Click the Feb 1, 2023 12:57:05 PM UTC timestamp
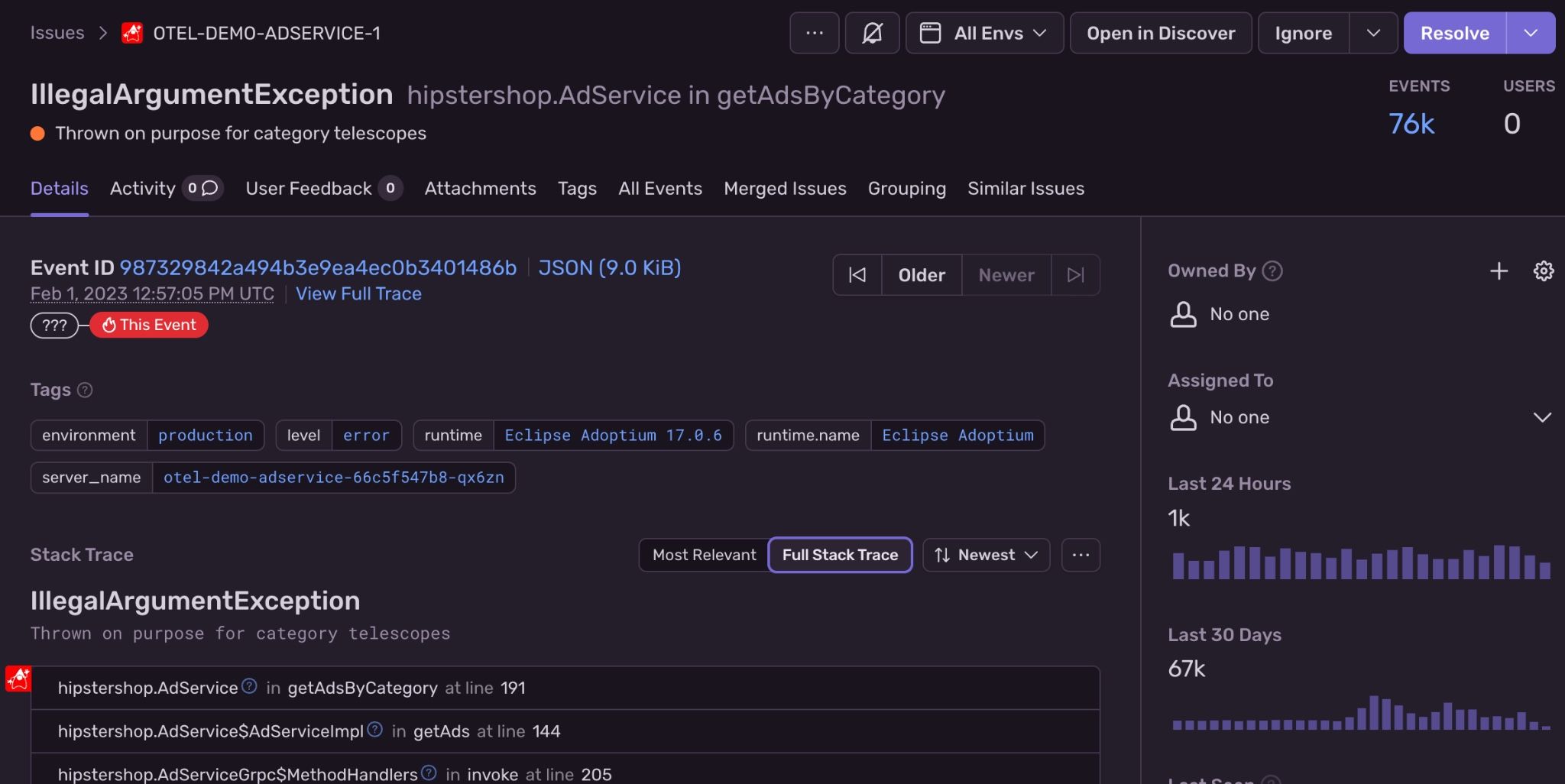This screenshot has height=784, width=1565. (x=152, y=294)
